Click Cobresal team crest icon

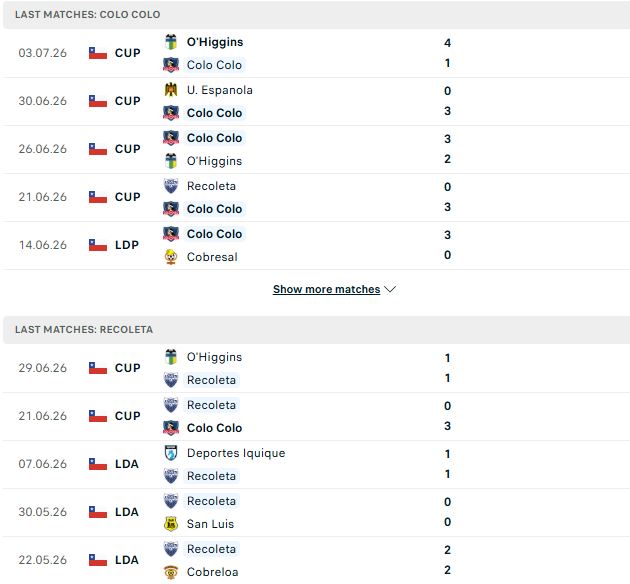pos(171,257)
